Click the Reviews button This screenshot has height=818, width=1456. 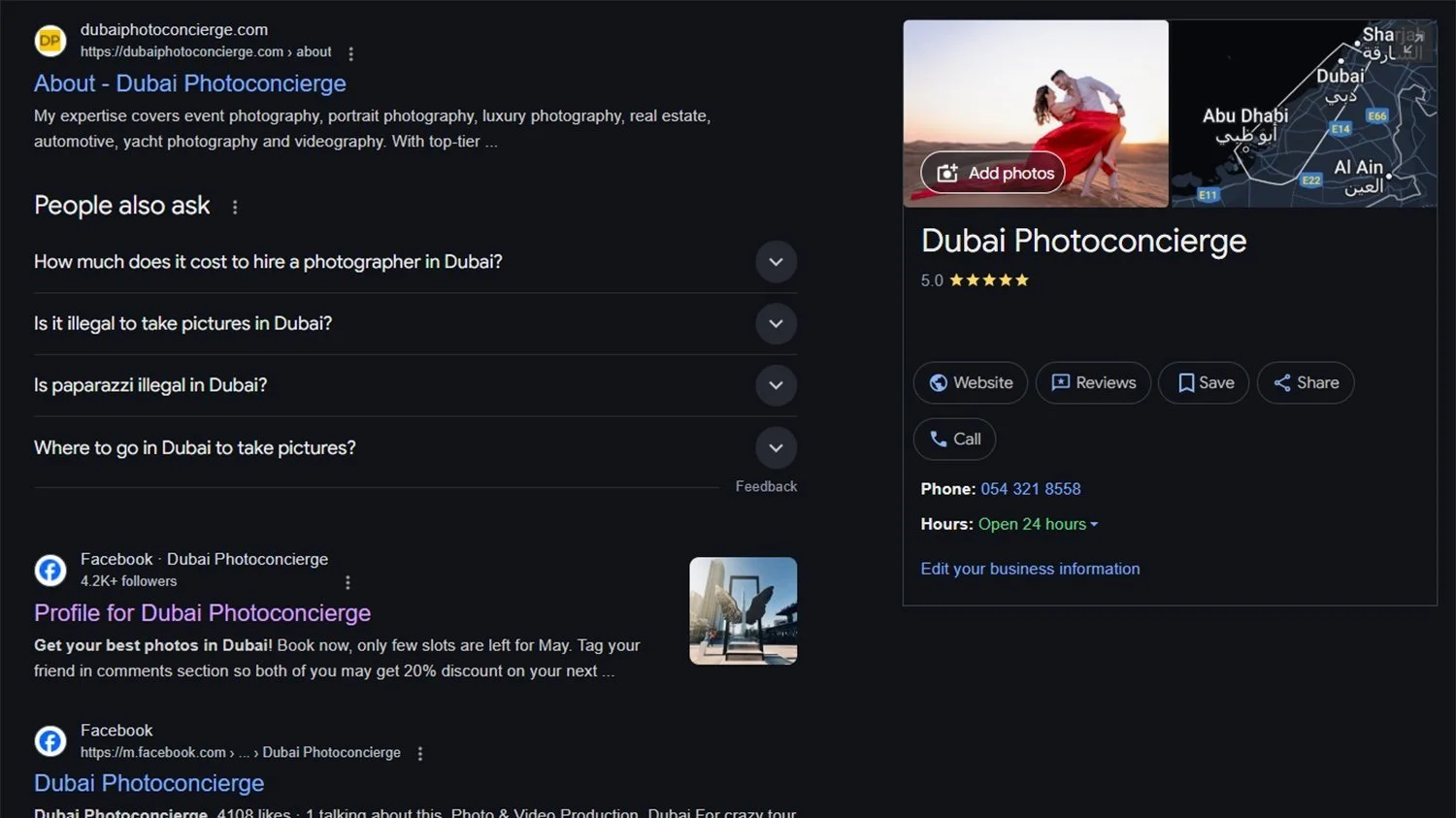click(1093, 382)
